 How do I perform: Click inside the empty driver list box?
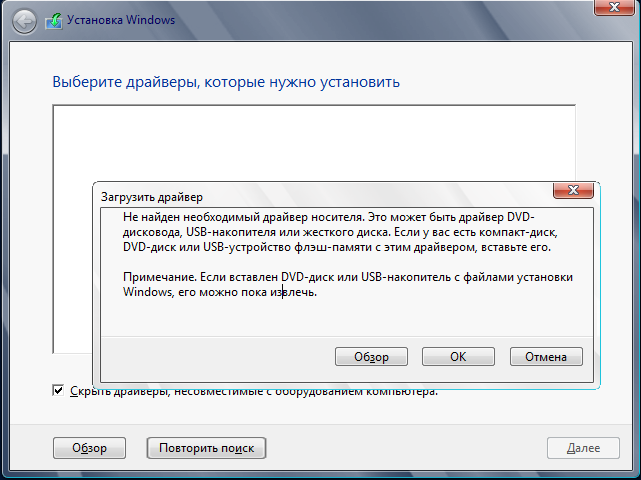point(300,140)
